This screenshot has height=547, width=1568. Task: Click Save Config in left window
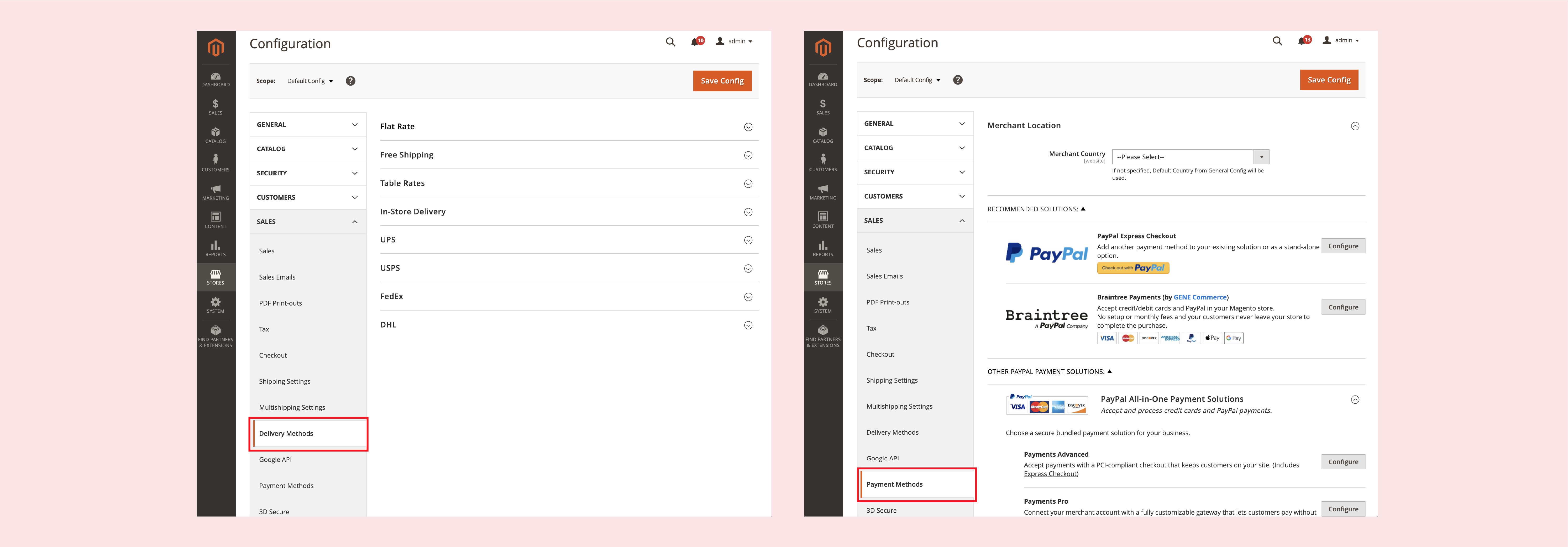click(x=722, y=81)
